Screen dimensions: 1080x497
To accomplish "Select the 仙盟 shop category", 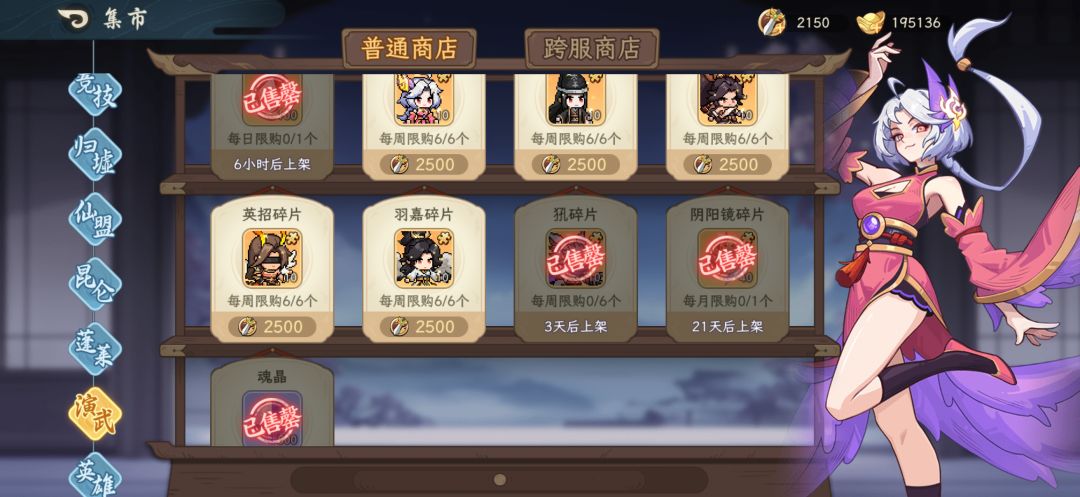I will [x=95, y=219].
